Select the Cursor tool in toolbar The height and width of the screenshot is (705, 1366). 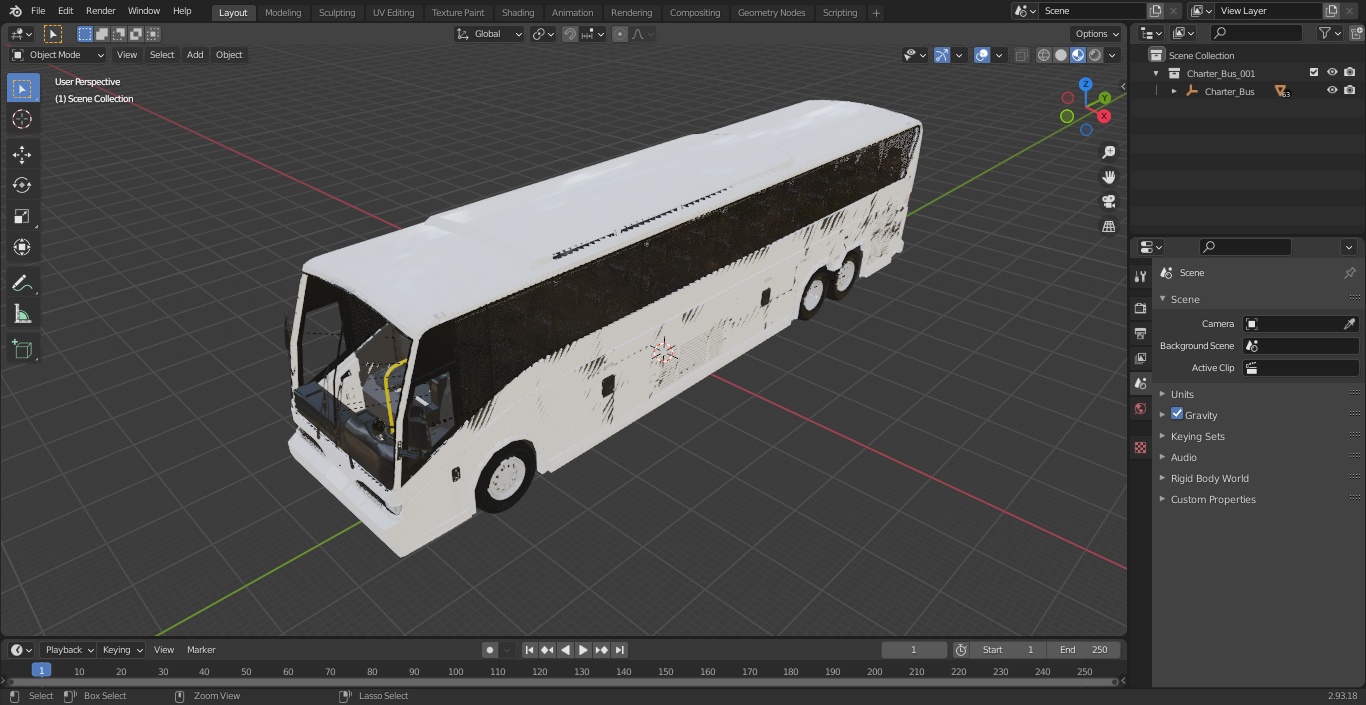pyautogui.click(x=22, y=120)
